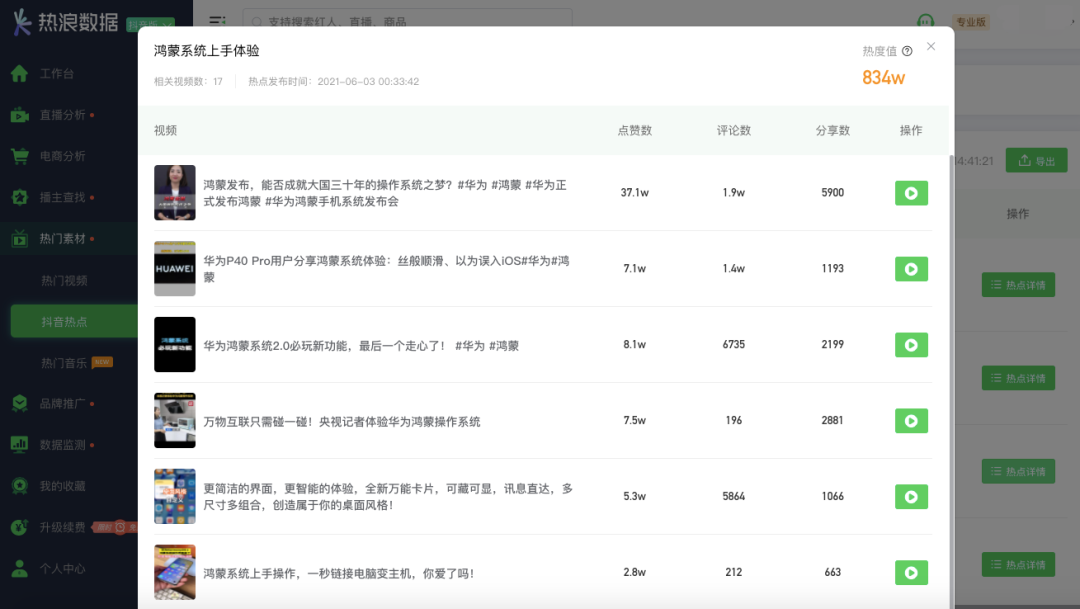
Task: Click the 专业版 badge in top bar
Action: click(x=971, y=22)
